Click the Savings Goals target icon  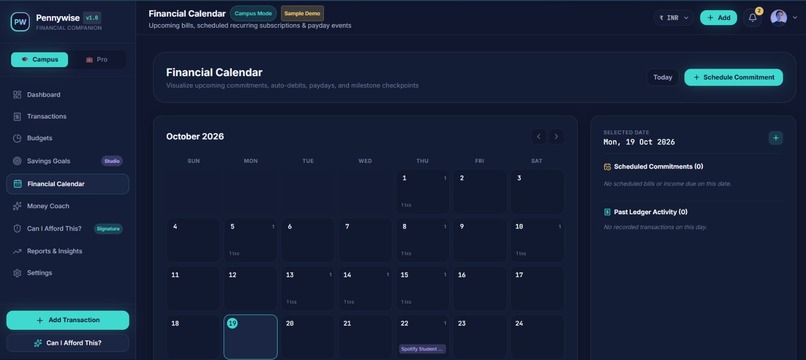coord(17,161)
